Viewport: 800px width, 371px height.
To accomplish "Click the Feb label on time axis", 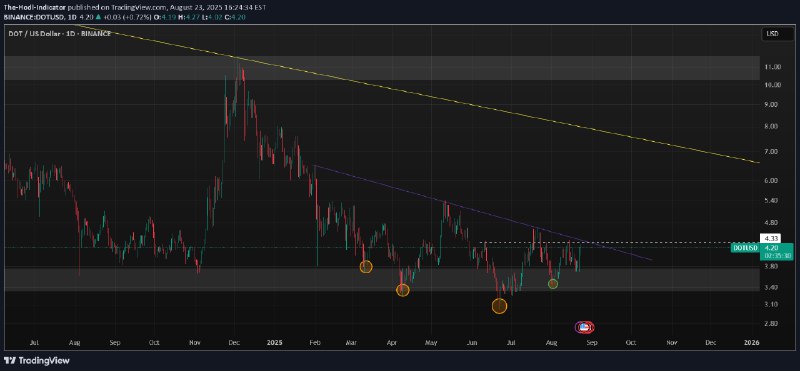I will [315, 342].
